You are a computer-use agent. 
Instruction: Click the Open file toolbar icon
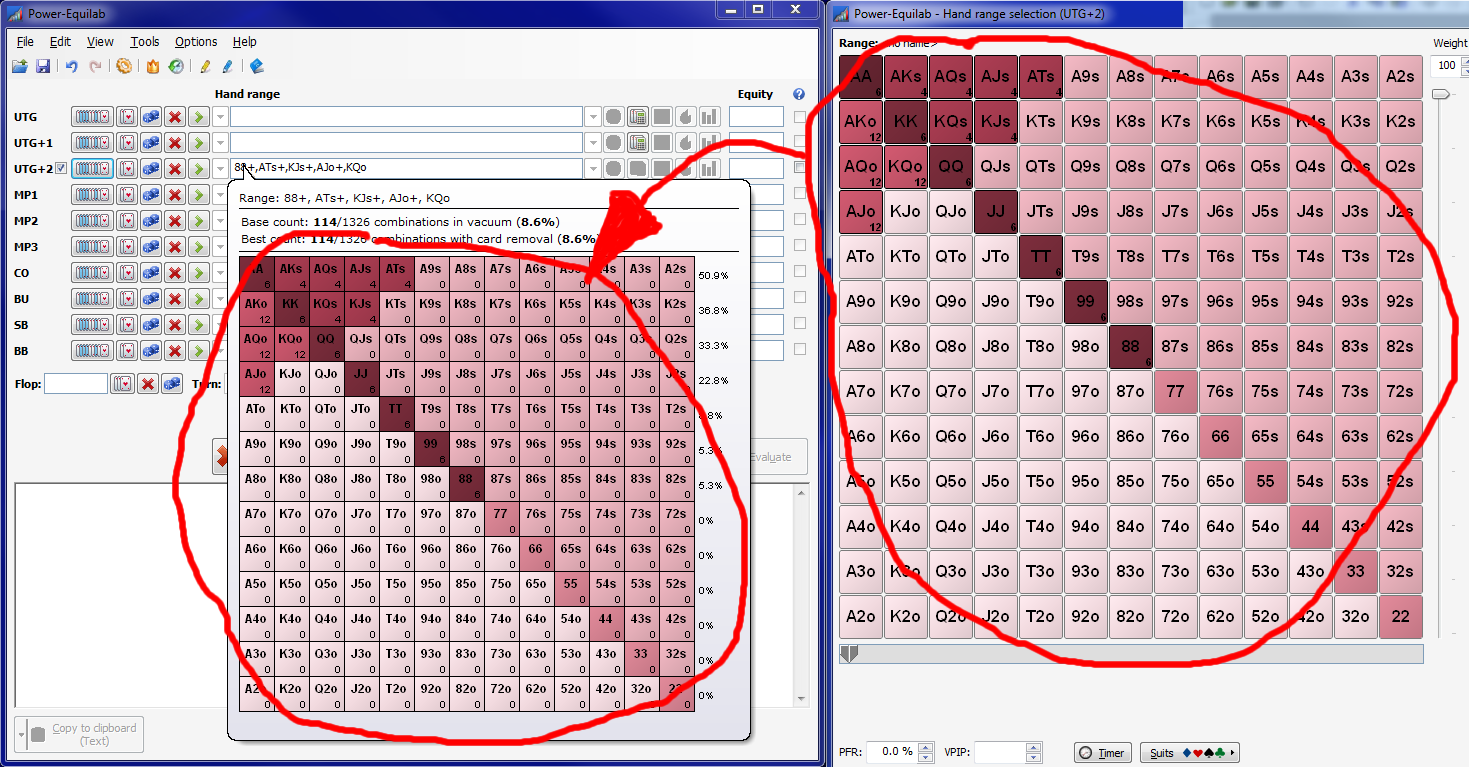coord(20,66)
